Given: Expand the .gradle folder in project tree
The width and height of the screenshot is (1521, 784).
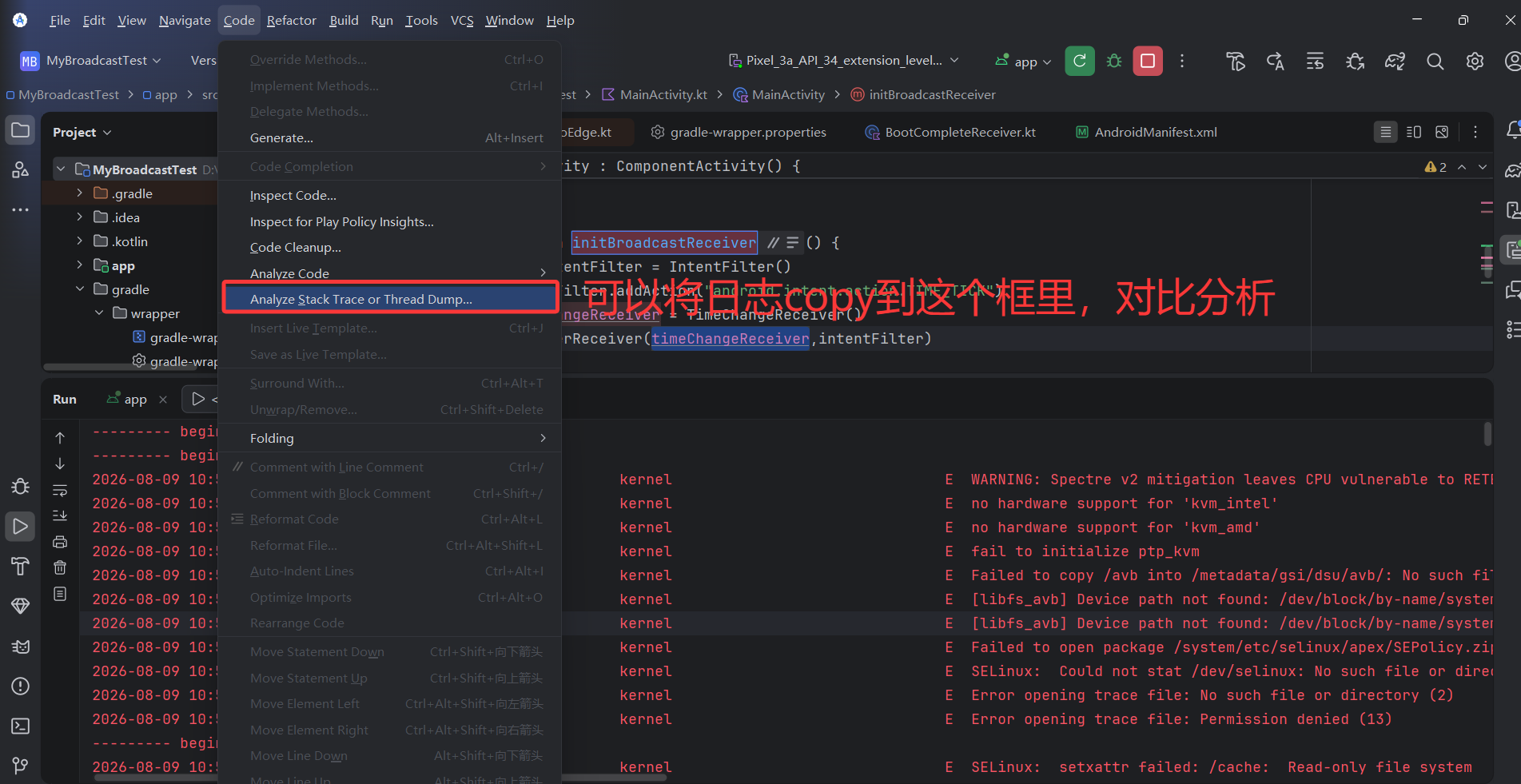Looking at the screenshot, I should tap(79, 193).
